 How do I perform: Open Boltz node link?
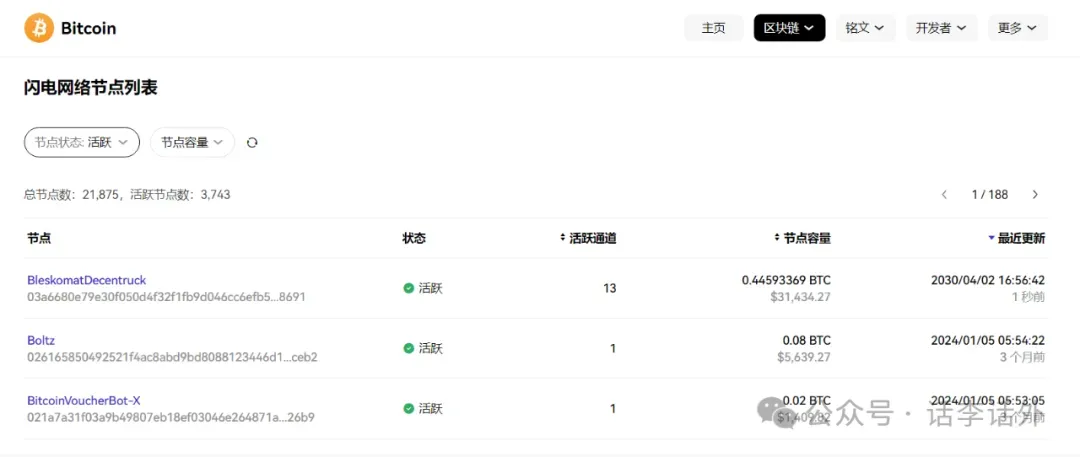tap(41, 341)
